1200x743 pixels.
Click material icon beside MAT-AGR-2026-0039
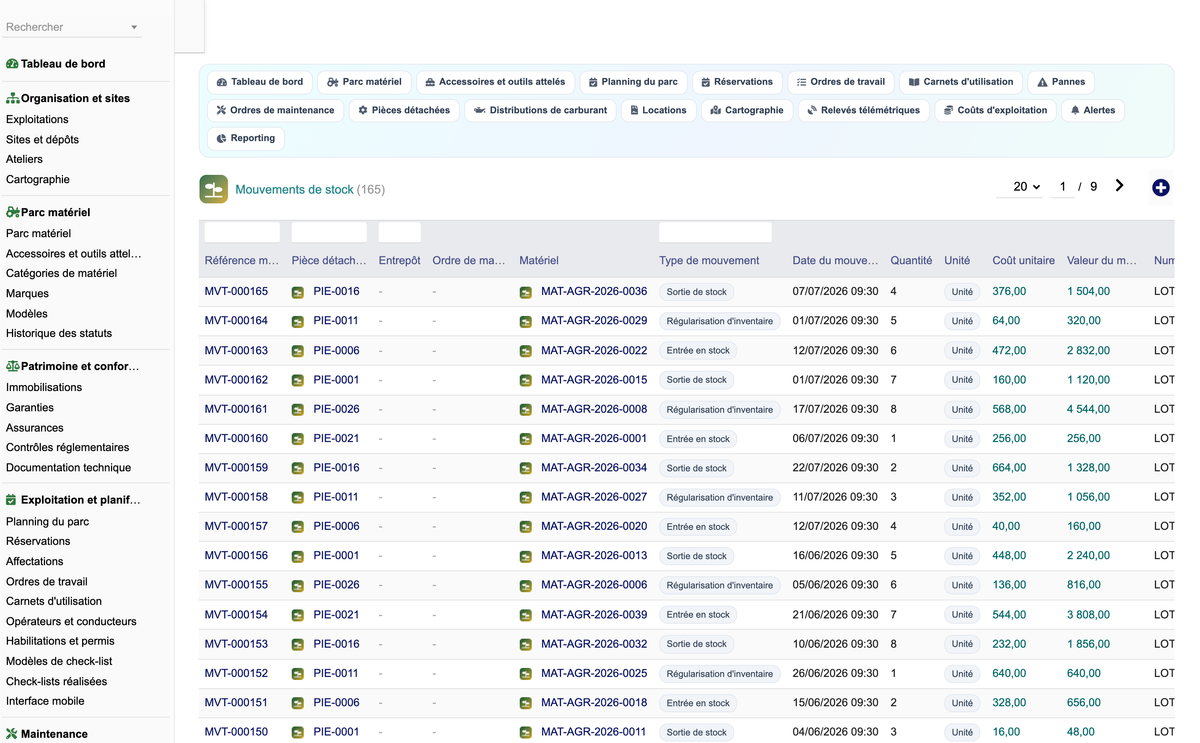tap(526, 615)
